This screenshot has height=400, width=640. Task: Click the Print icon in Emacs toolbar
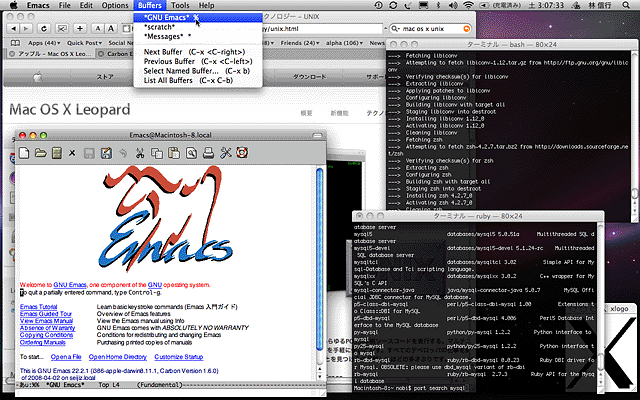click(209, 153)
